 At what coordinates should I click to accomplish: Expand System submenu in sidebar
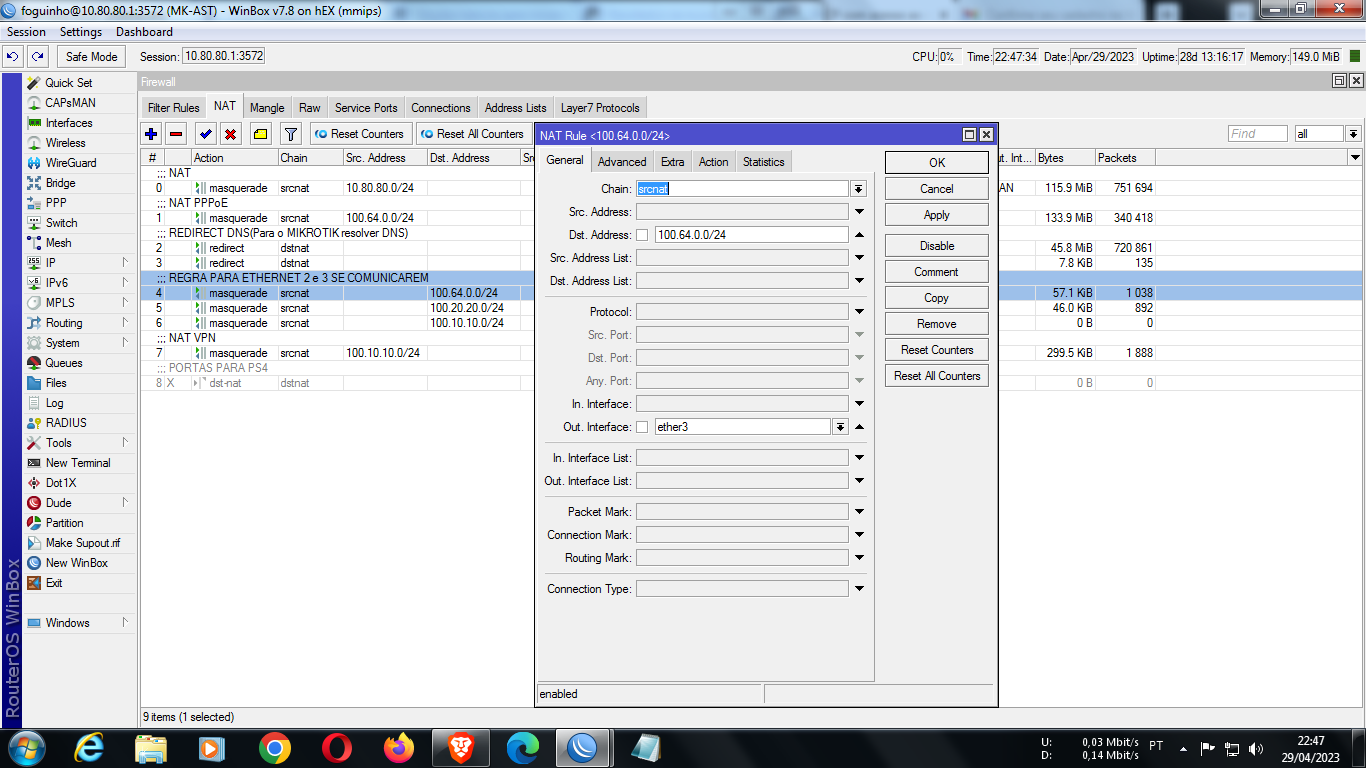coord(125,343)
